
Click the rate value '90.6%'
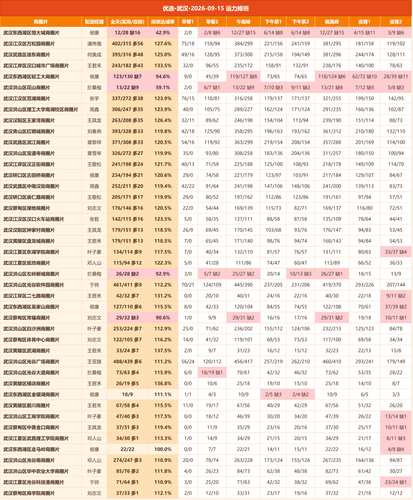coord(163,318)
